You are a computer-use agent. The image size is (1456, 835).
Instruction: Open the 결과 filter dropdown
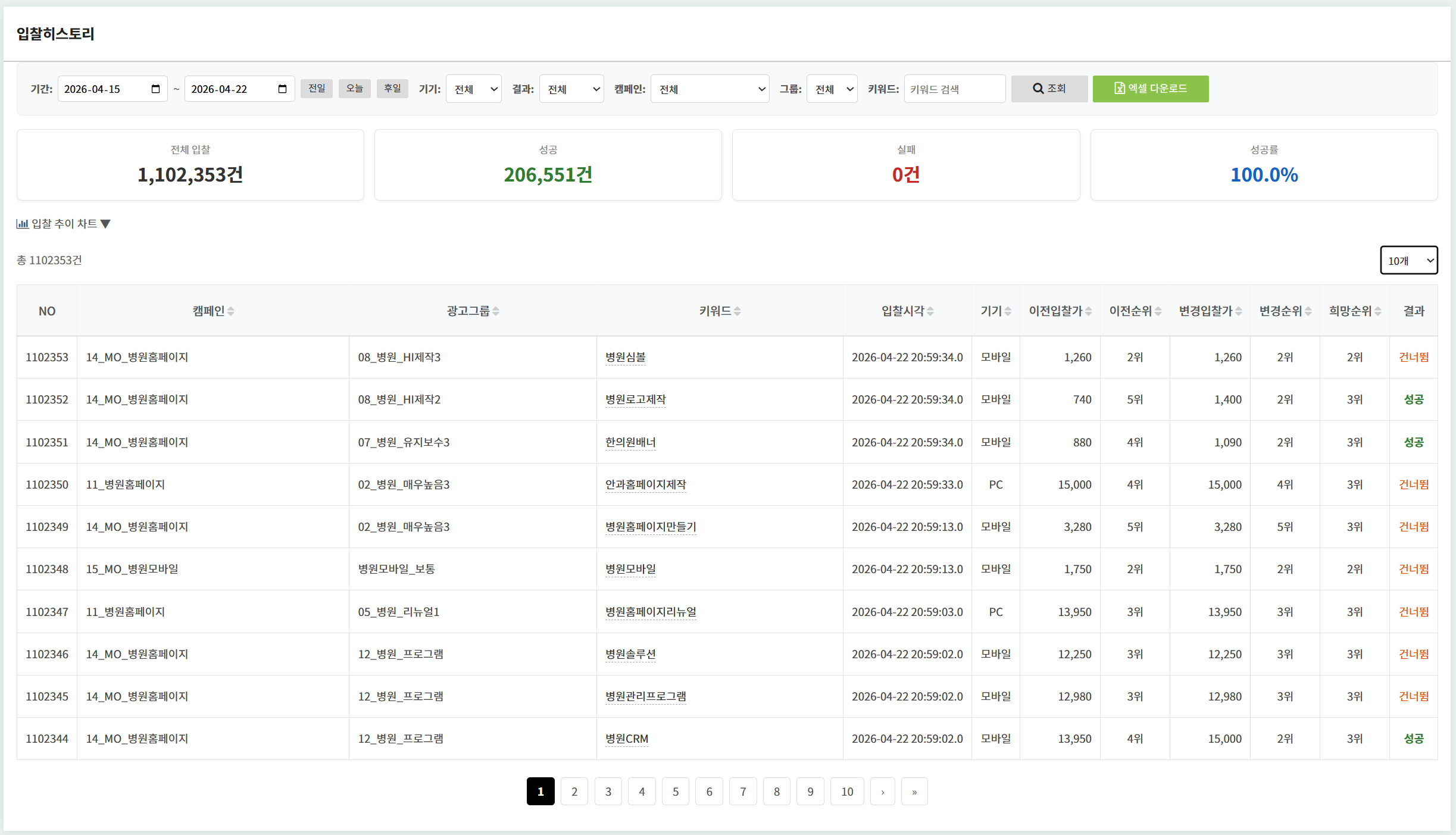click(x=571, y=89)
